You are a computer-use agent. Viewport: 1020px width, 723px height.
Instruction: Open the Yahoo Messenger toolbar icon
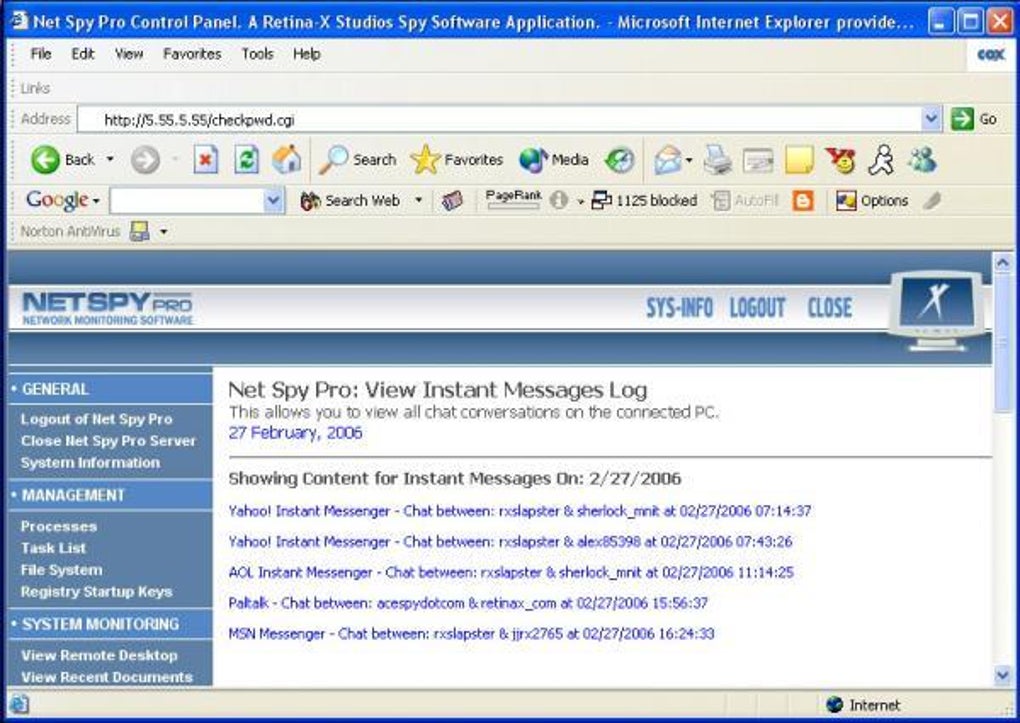(840, 160)
